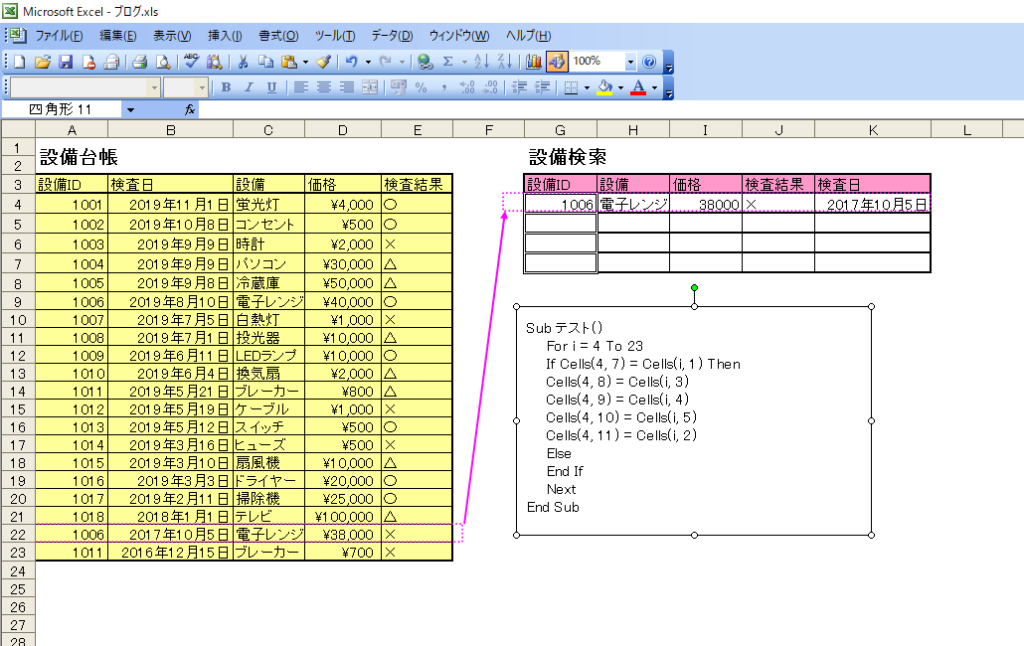Click the Save icon in the toolbar

[x=65, y=62]
